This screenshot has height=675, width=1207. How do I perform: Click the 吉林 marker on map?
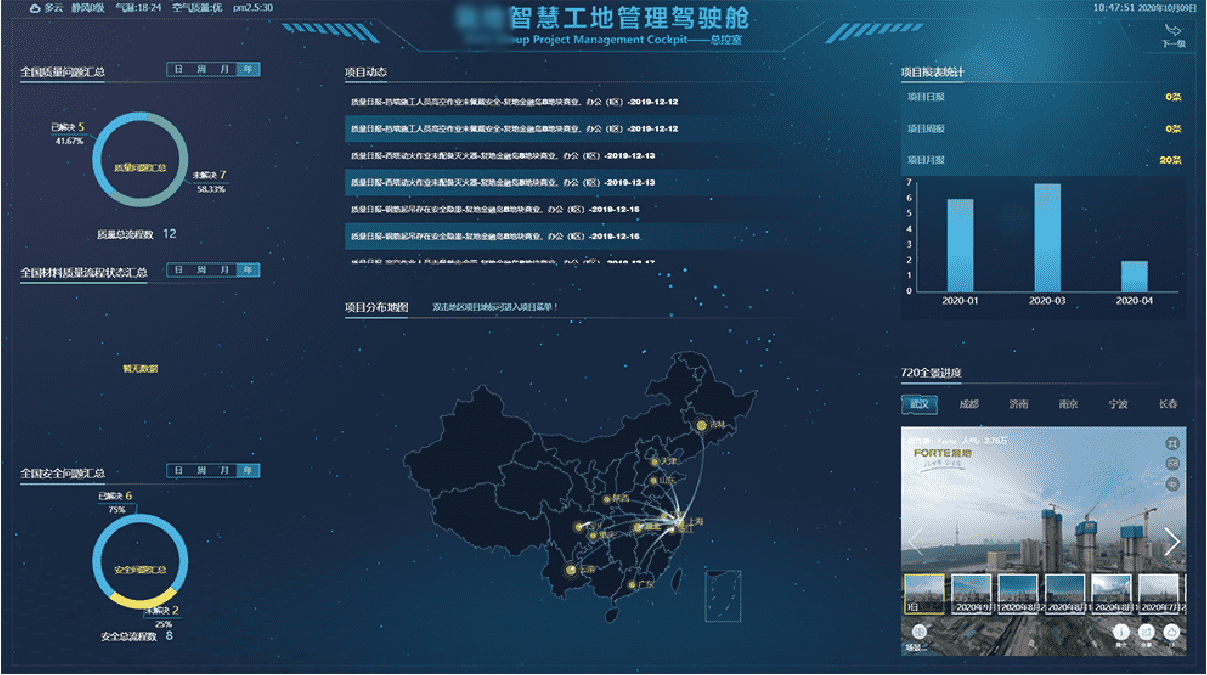[x=701, y=425]
